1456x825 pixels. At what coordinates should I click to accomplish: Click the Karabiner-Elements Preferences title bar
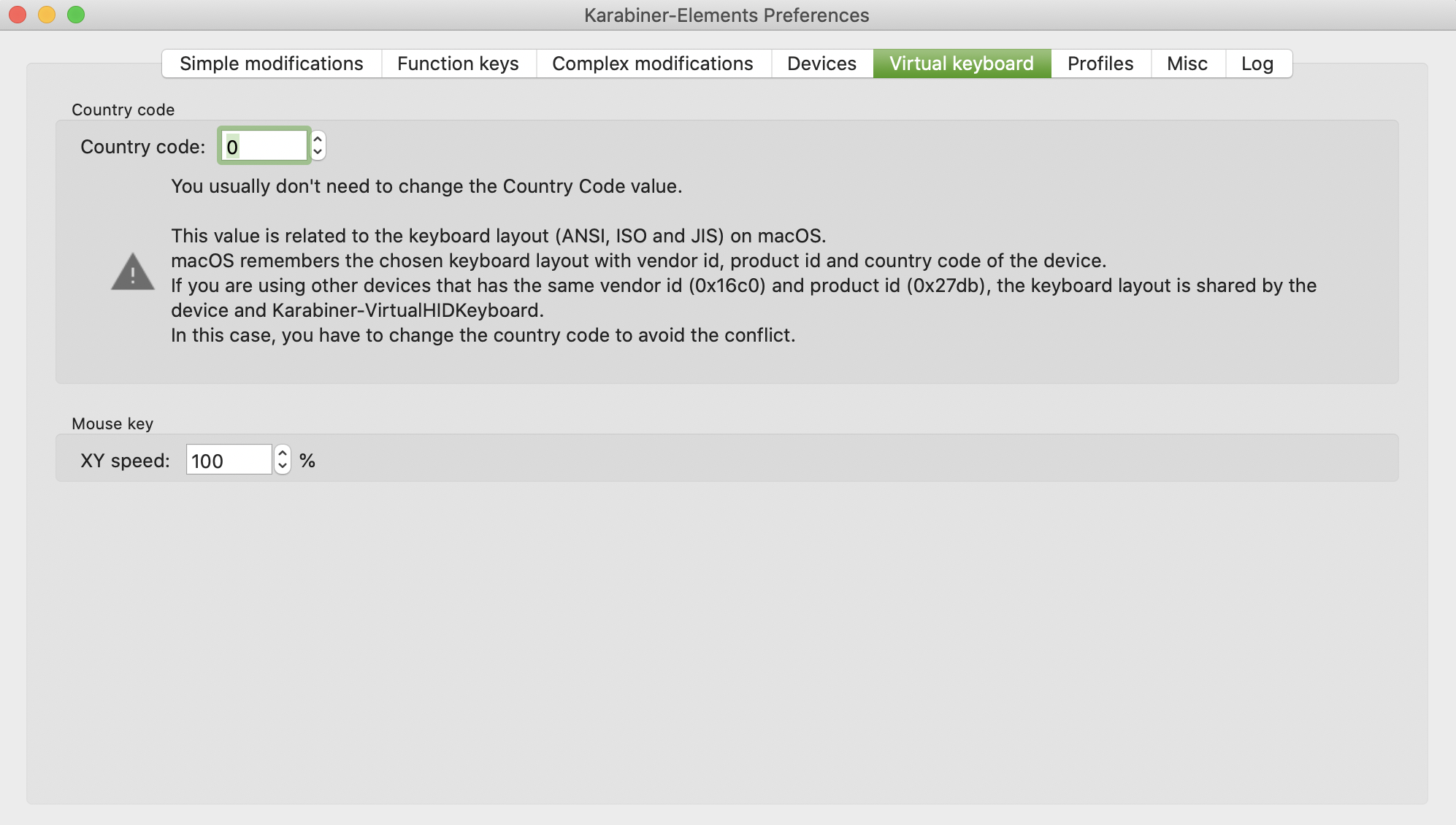point(727,15)
